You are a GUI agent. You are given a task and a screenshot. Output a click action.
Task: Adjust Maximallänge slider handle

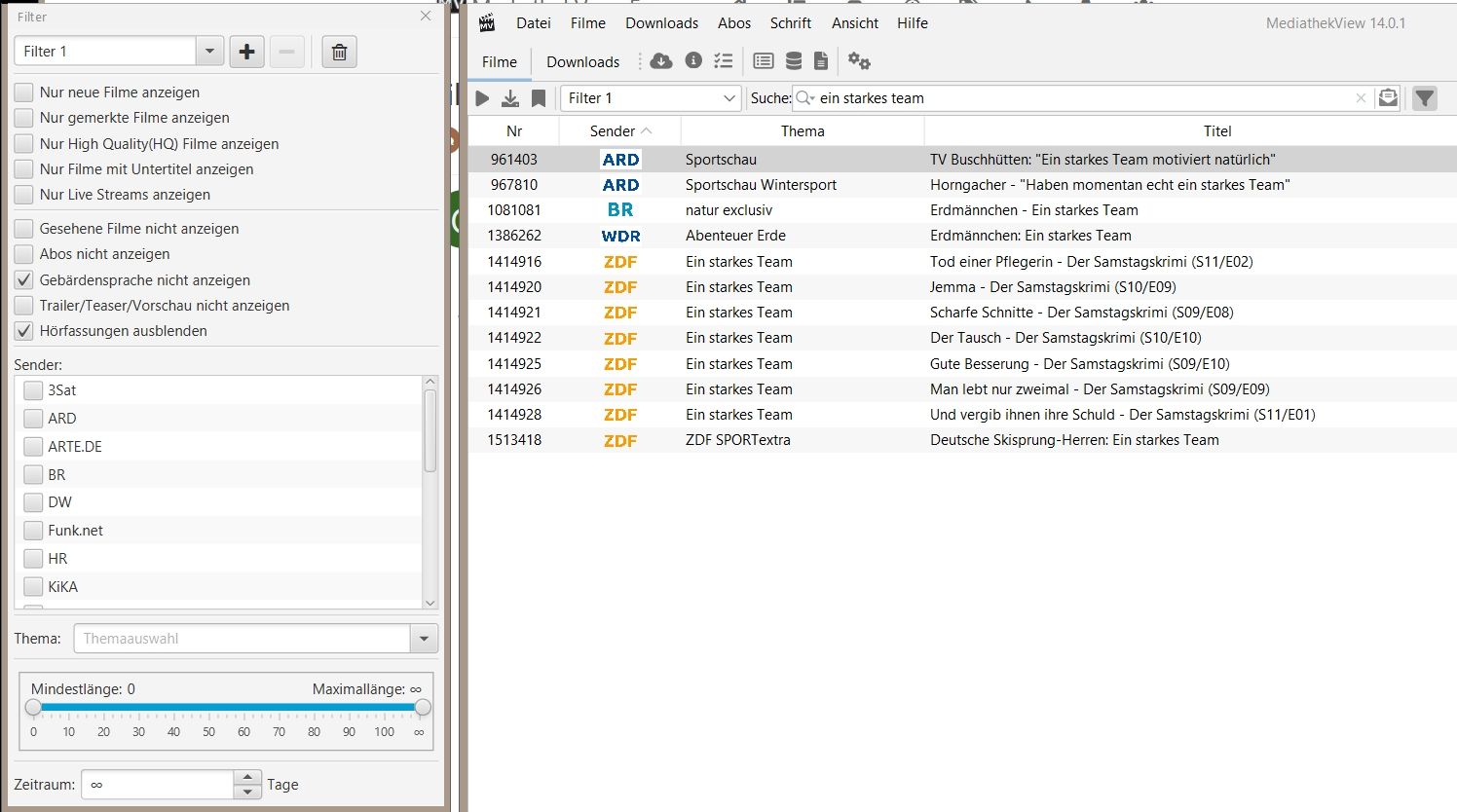pos(423,707)
